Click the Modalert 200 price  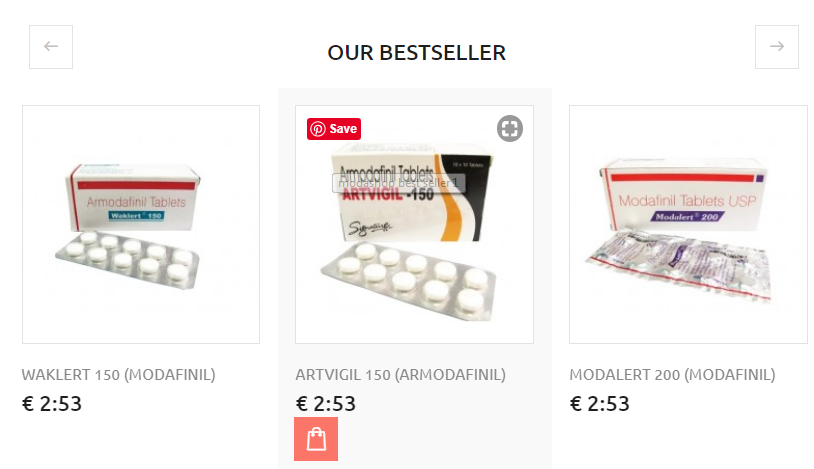tap(600, 404)
